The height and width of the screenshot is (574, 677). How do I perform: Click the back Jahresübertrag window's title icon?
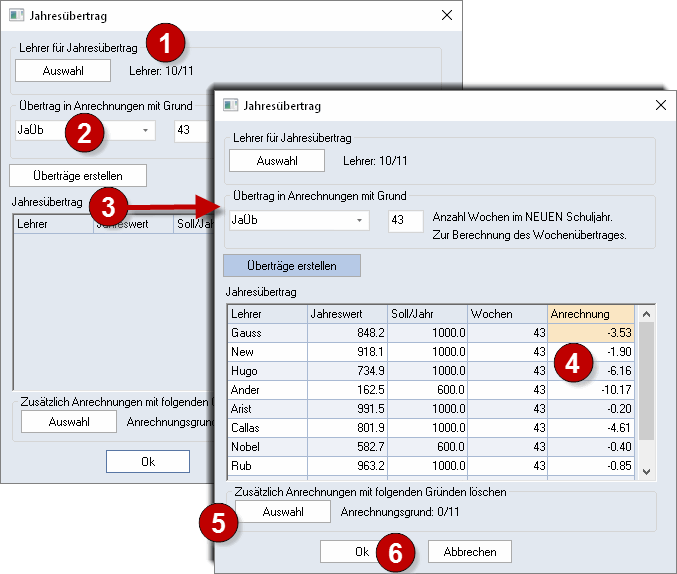(16, 15)
